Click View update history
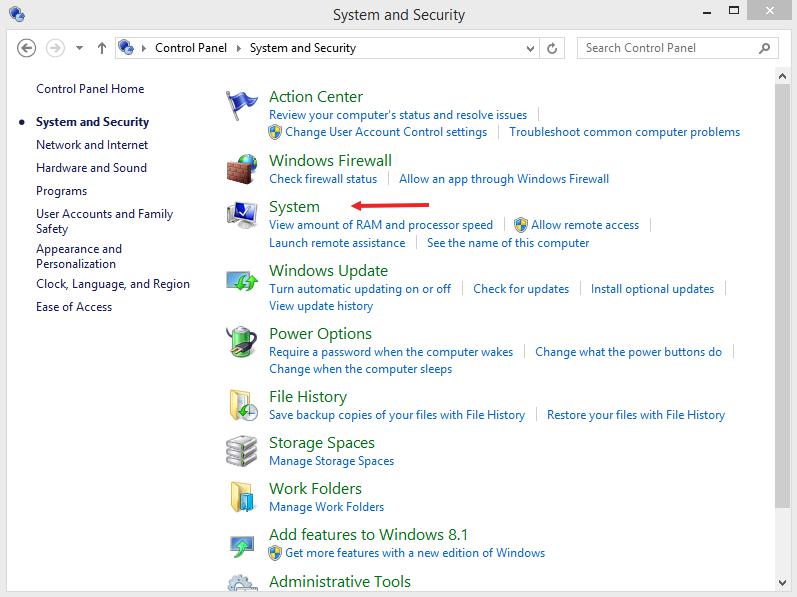The height and width of the screenshot is (597, 797). [x=321, y=306]
